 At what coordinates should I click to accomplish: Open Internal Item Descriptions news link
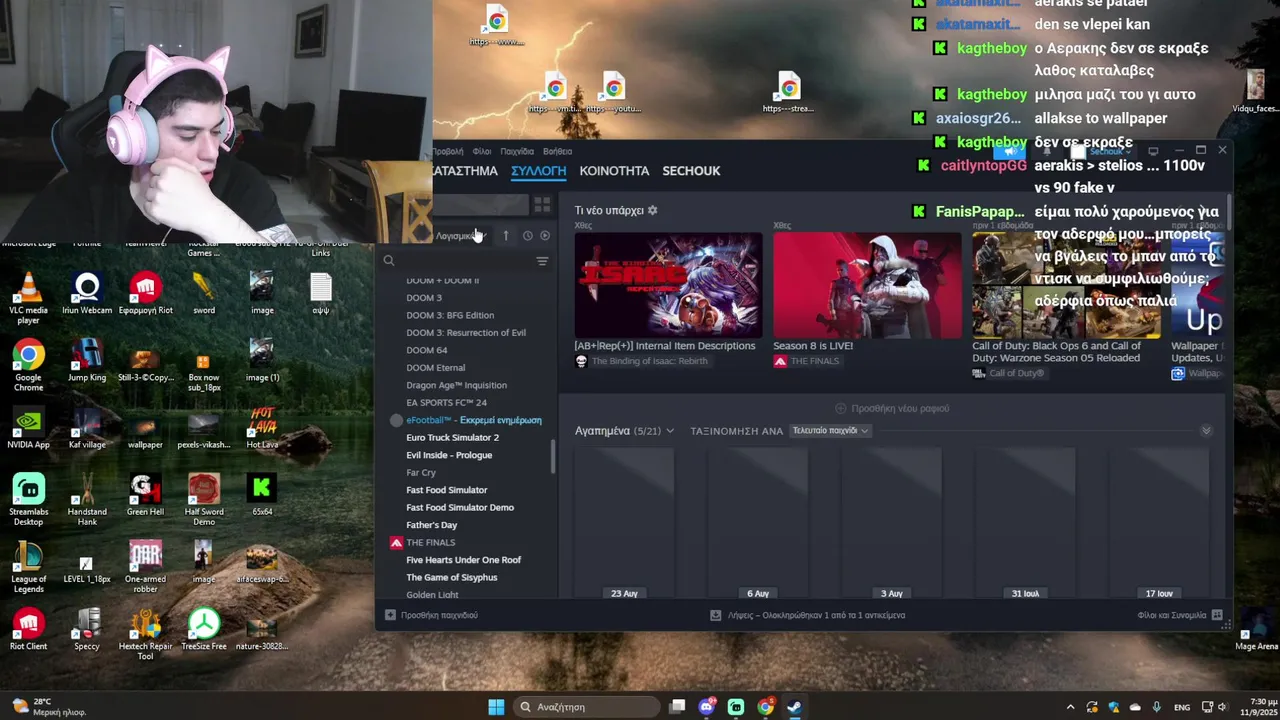coord(665,345)
